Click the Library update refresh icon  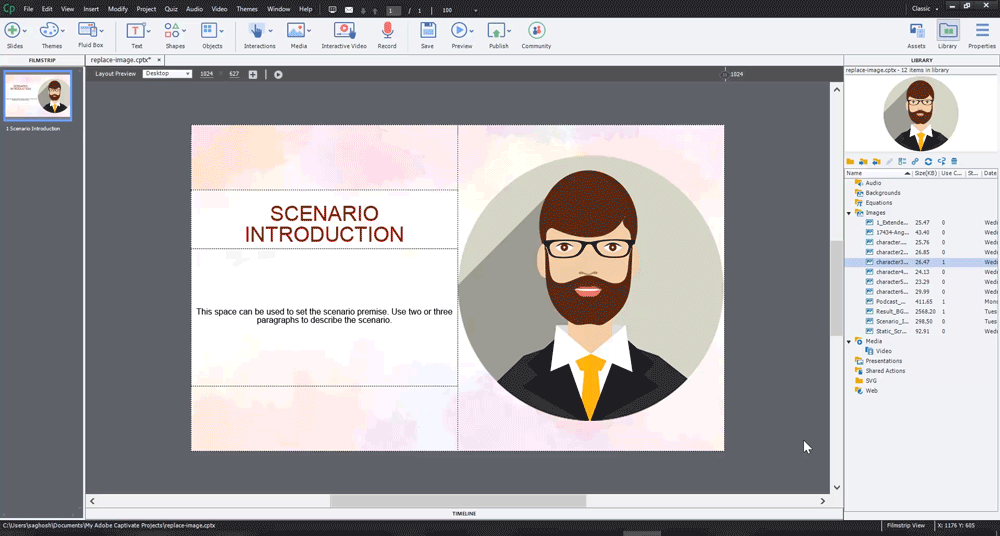pyautogui.click(x=928, y=161)
